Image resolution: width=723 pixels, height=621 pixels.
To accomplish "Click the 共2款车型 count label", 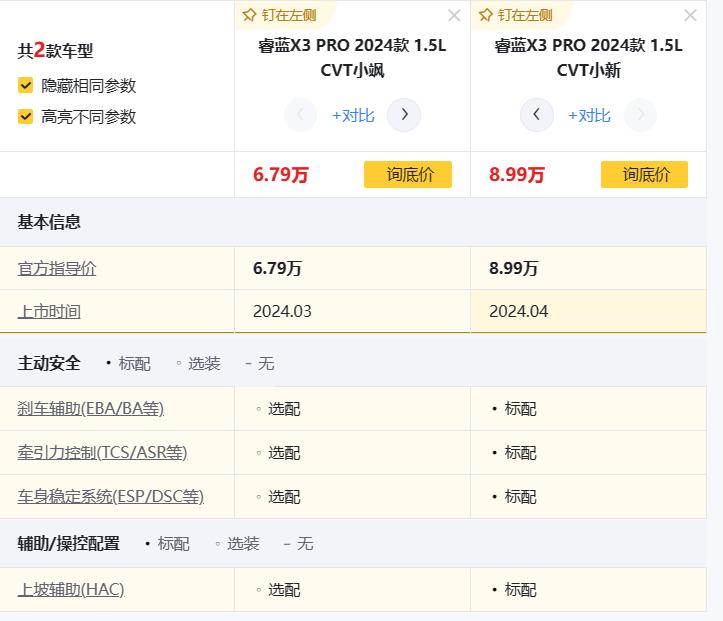I will pos(55,50).
